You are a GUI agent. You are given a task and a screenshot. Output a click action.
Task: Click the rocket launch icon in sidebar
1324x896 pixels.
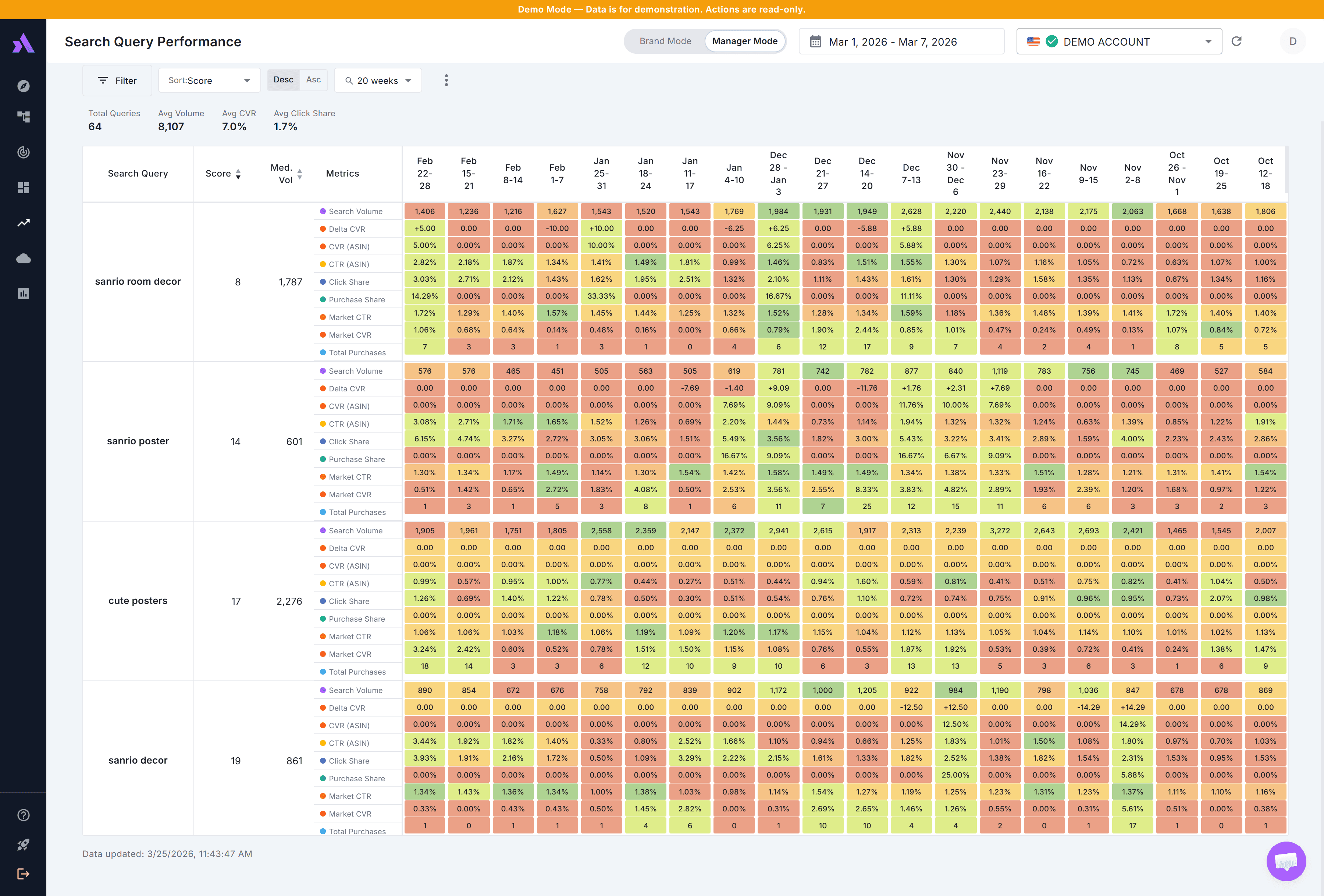(x=24, y=844)
